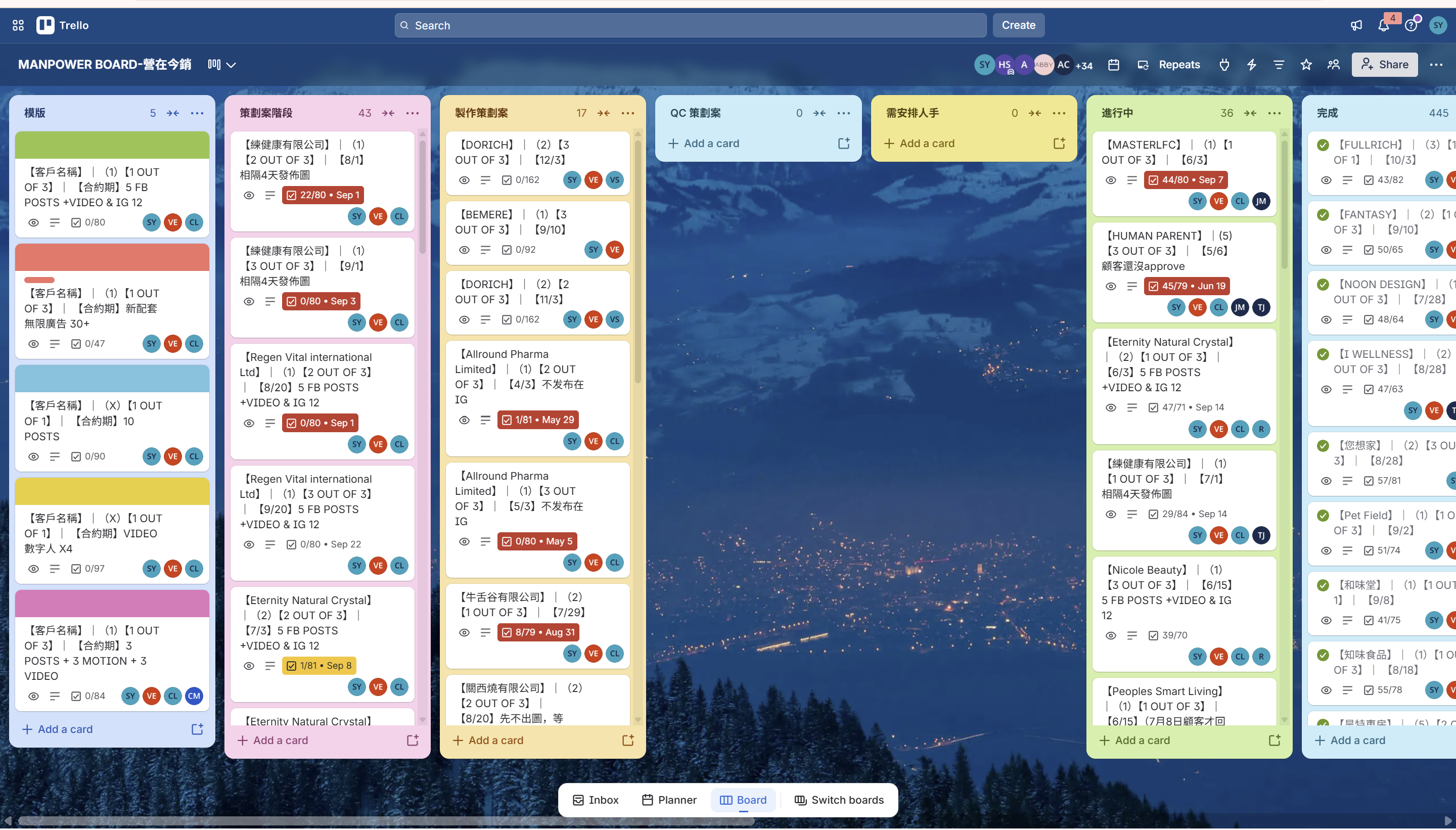Open the help question mark icon
The width and height of the screenshot is (1456, 830).
point(1411,25)
